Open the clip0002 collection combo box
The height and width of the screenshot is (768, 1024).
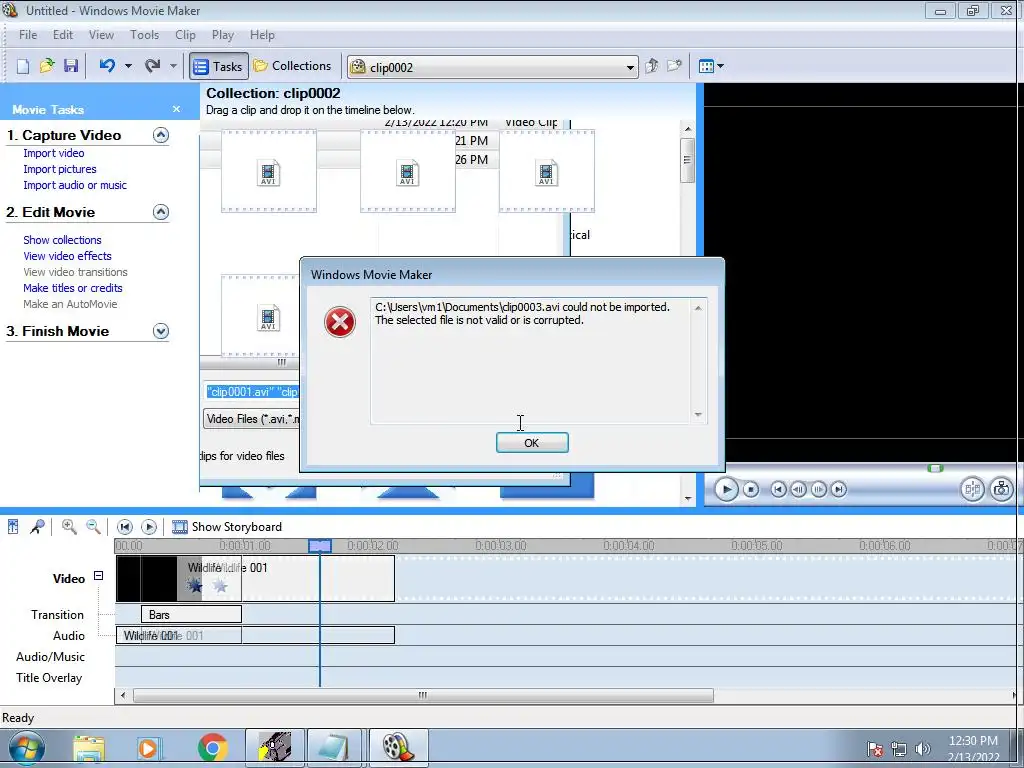(x=493, y=67)
